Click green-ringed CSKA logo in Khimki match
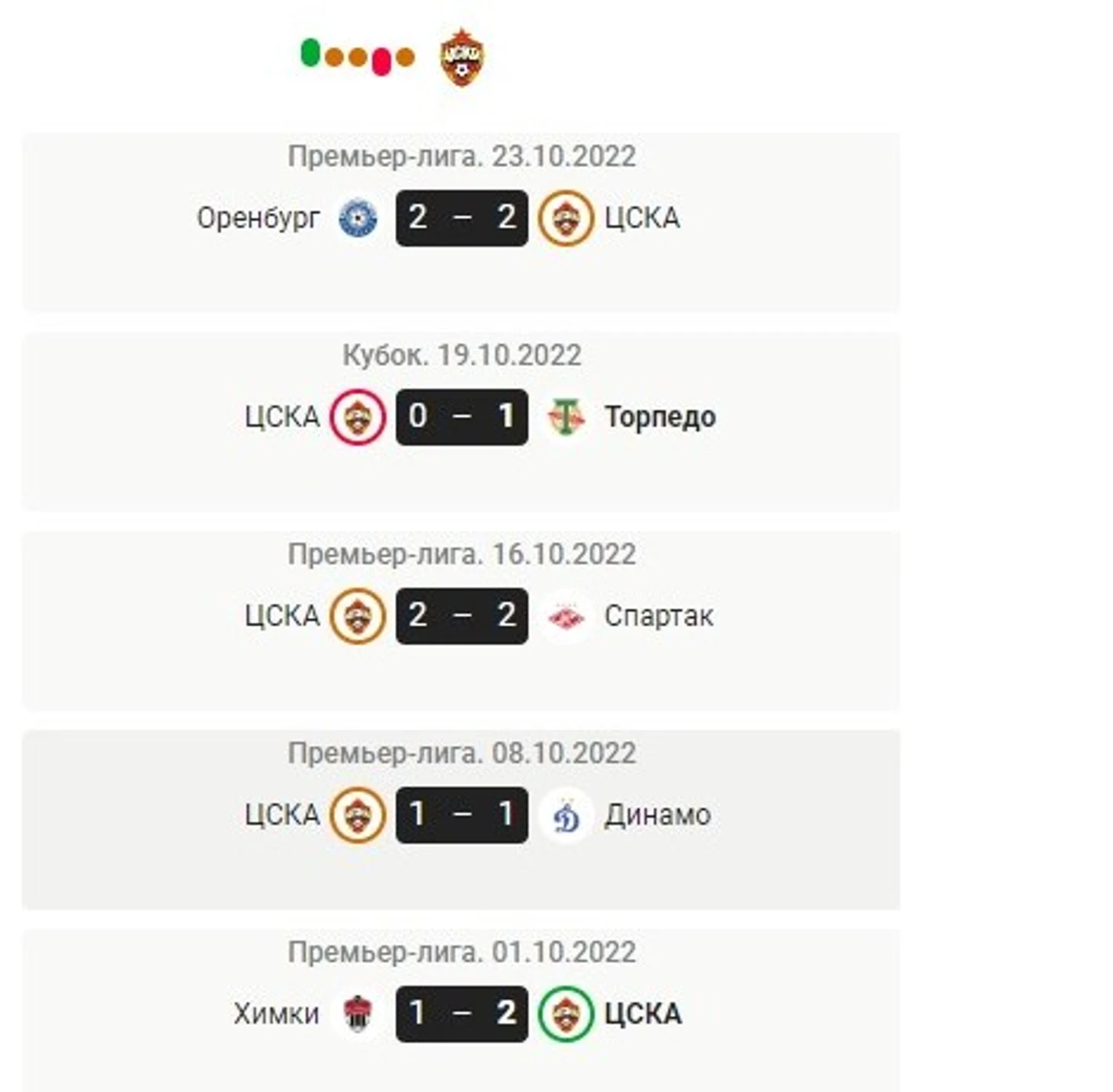The width and height of the screenshot is (1113, 1092). (566, 1014)
